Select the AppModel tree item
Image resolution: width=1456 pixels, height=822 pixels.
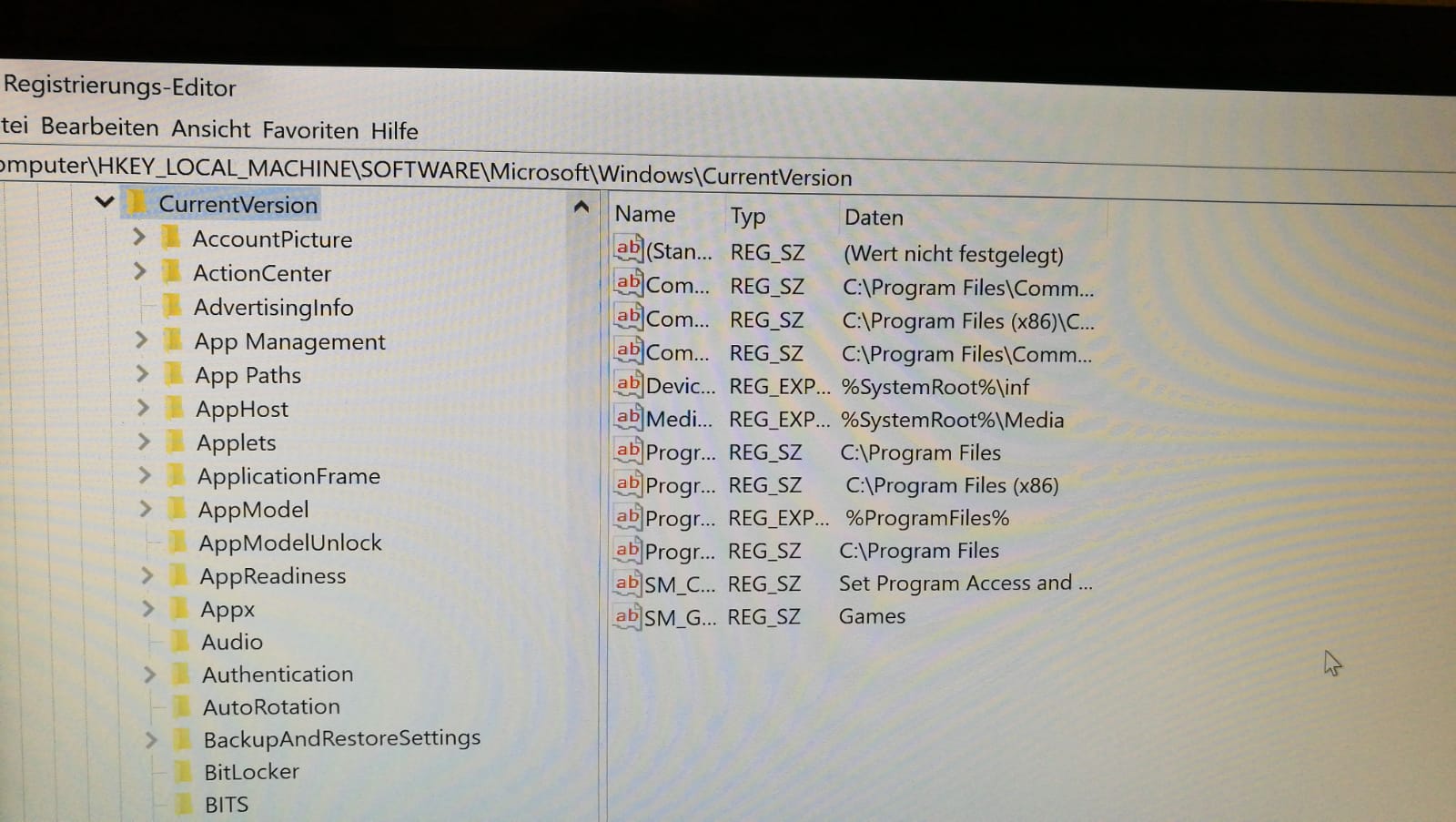click(x=253, y=509)
